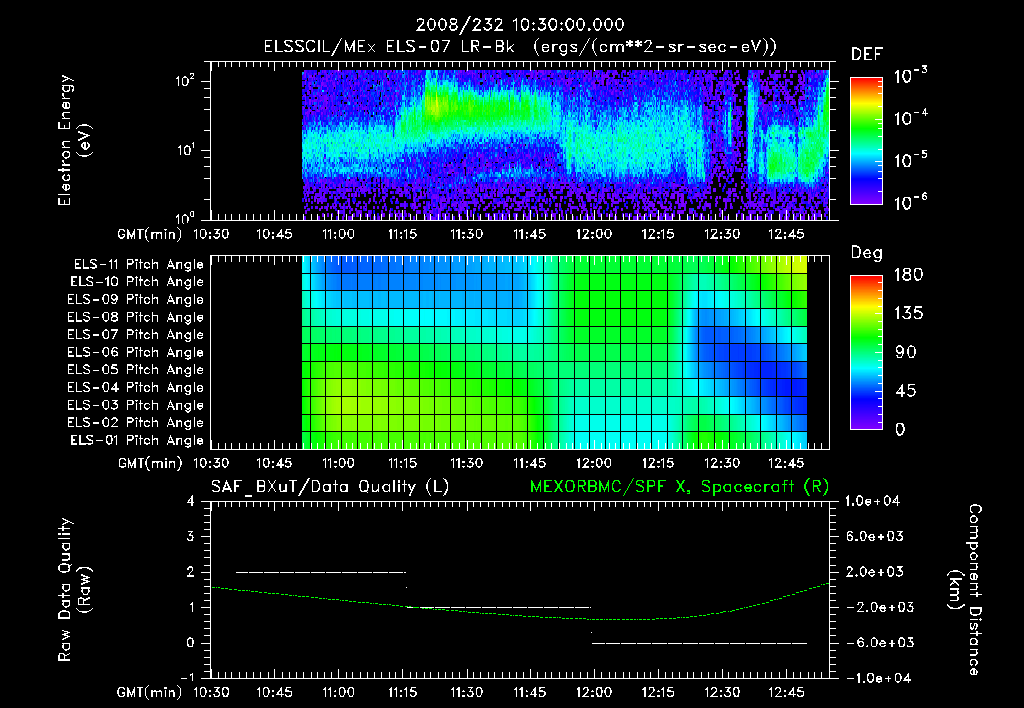Screen dimensions: 1024x708
Task: Click the DEF color bar legend
Action: 866,141
